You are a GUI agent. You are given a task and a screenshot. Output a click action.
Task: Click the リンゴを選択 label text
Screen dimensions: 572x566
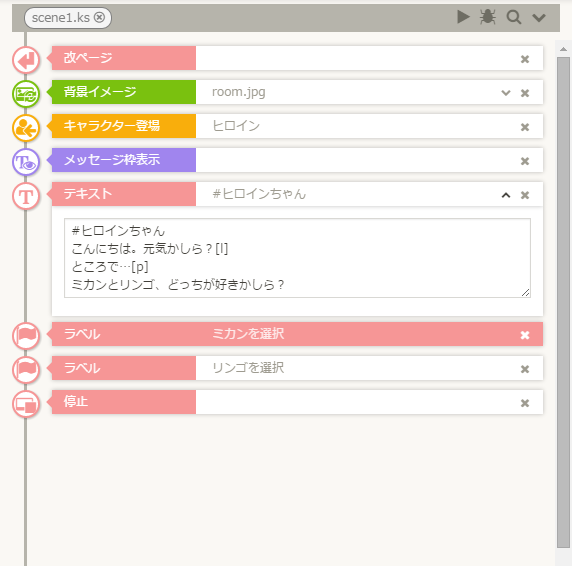click(x=248, y=368)
